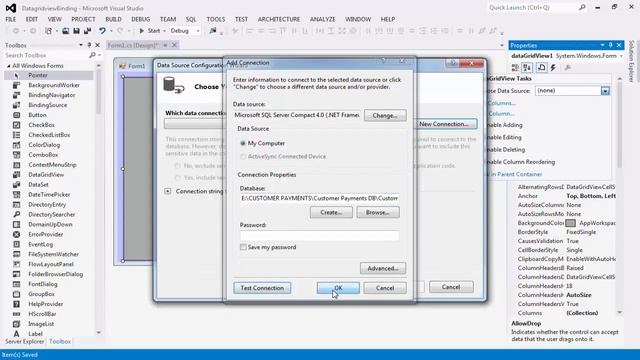Open the ARCHITECTURE menu
Viewport: 640px width, 360px height.
click(x=279, y=19)
